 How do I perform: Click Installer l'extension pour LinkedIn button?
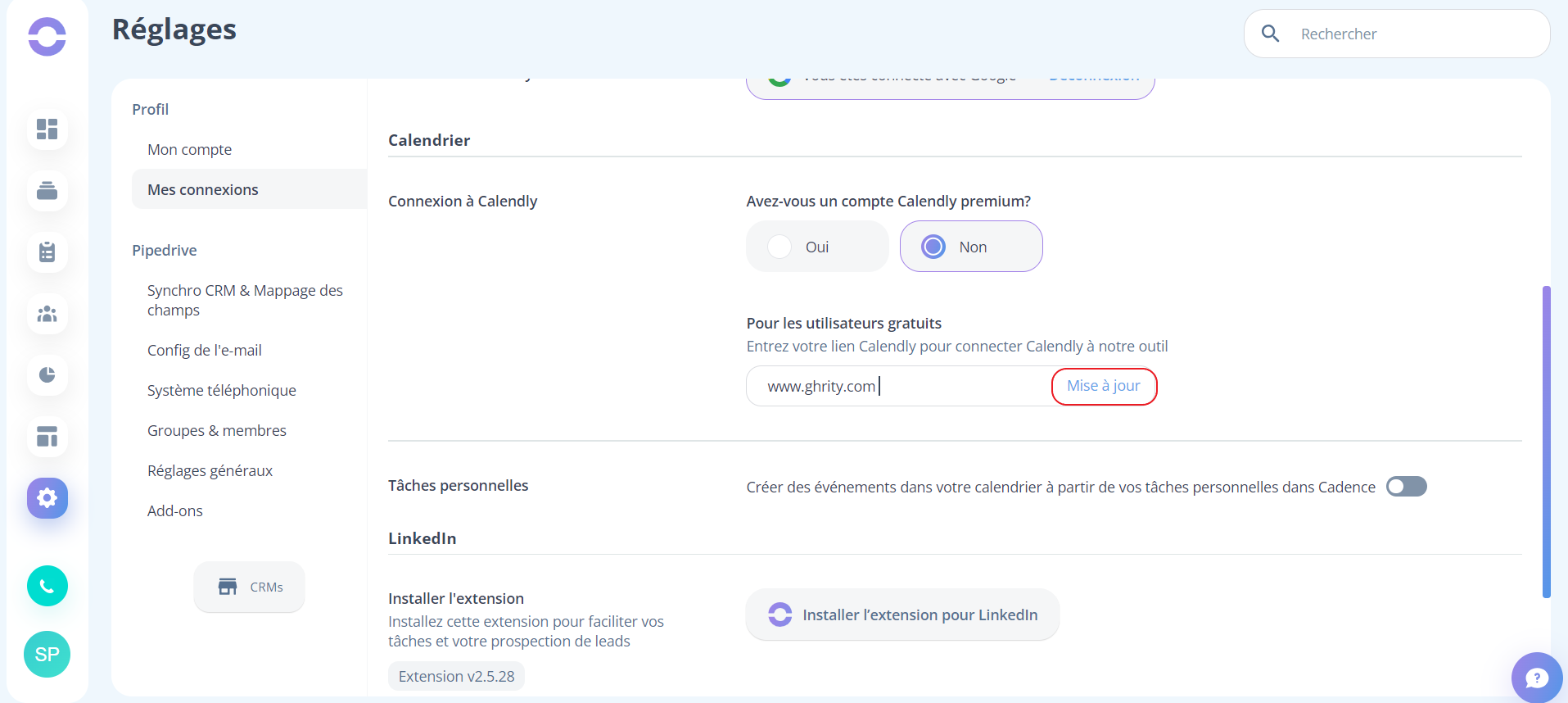click(x=902, y=615)
